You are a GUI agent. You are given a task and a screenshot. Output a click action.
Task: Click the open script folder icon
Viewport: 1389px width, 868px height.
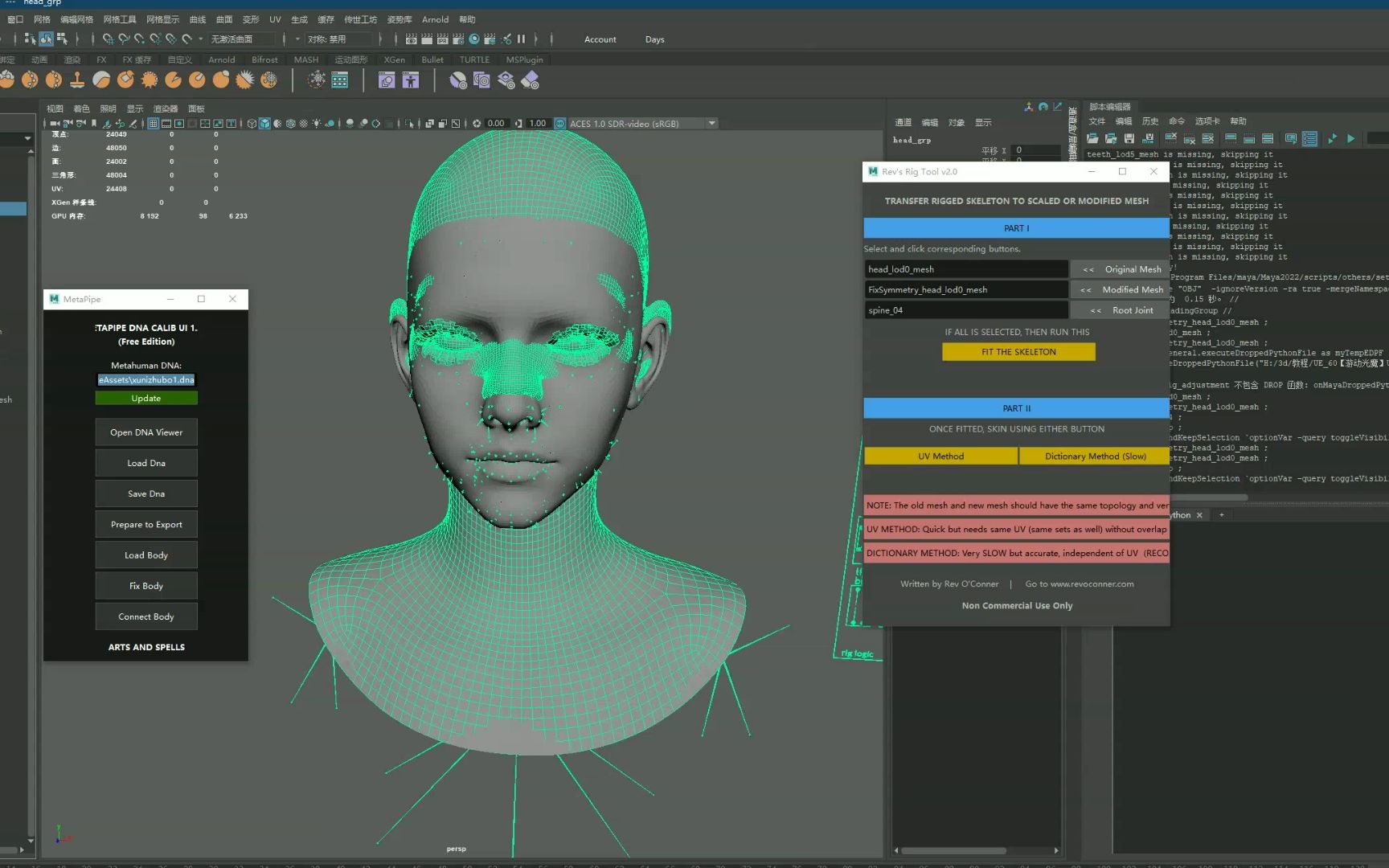click(x=1092, y=139)
